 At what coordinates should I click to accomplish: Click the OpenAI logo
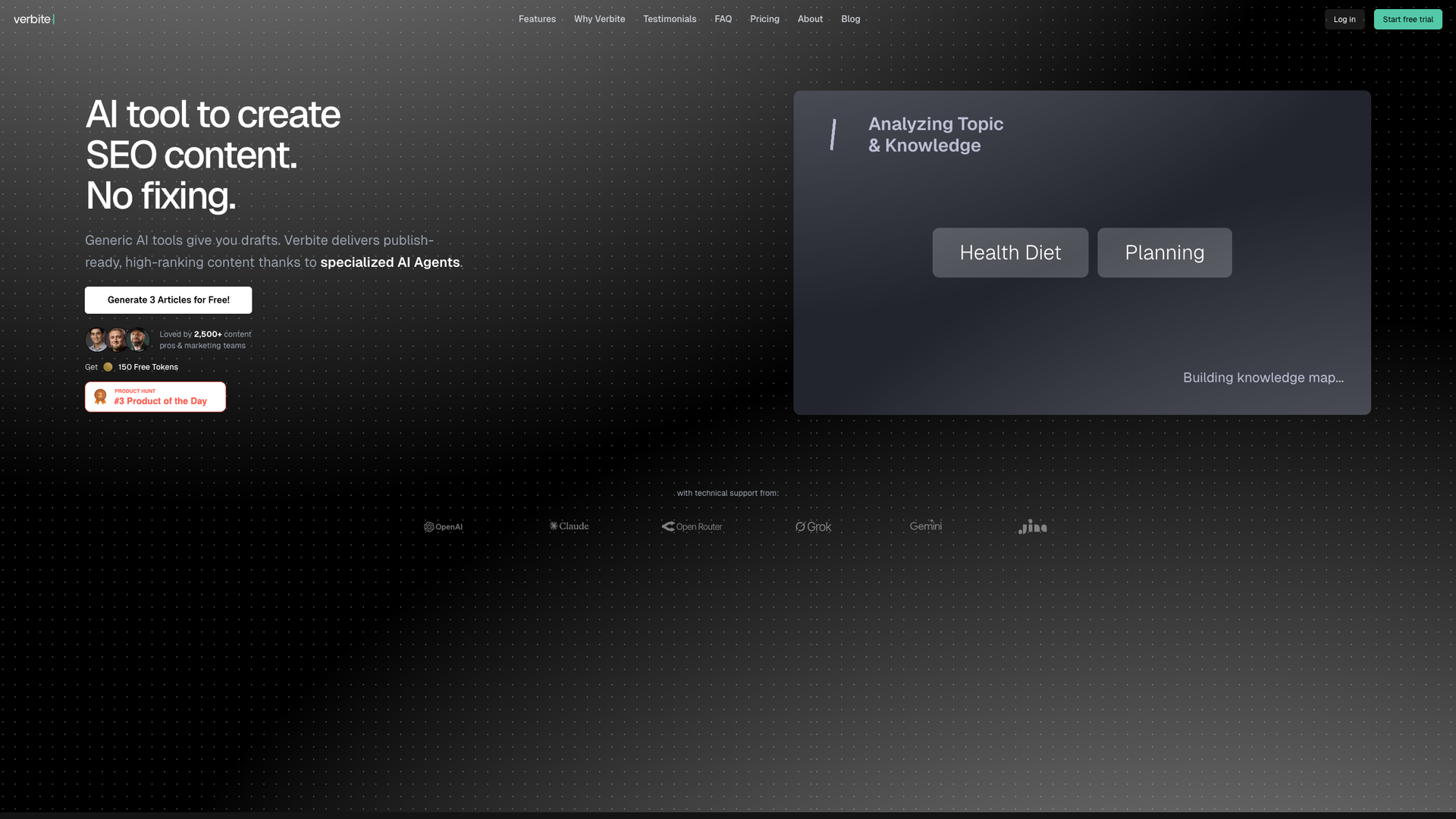(x=444, y=526)
